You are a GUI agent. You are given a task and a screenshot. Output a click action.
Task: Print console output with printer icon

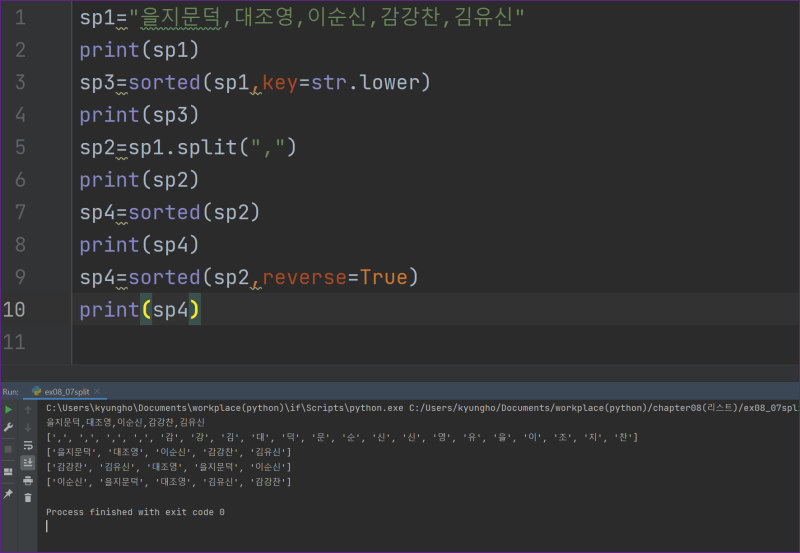point(28,480)
